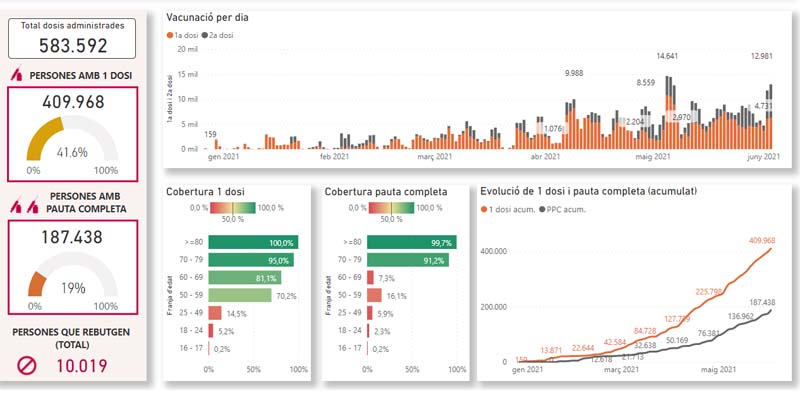
Task: Select the 60 - 69 bar showing 81,1%
Action: tap(245, 278)
